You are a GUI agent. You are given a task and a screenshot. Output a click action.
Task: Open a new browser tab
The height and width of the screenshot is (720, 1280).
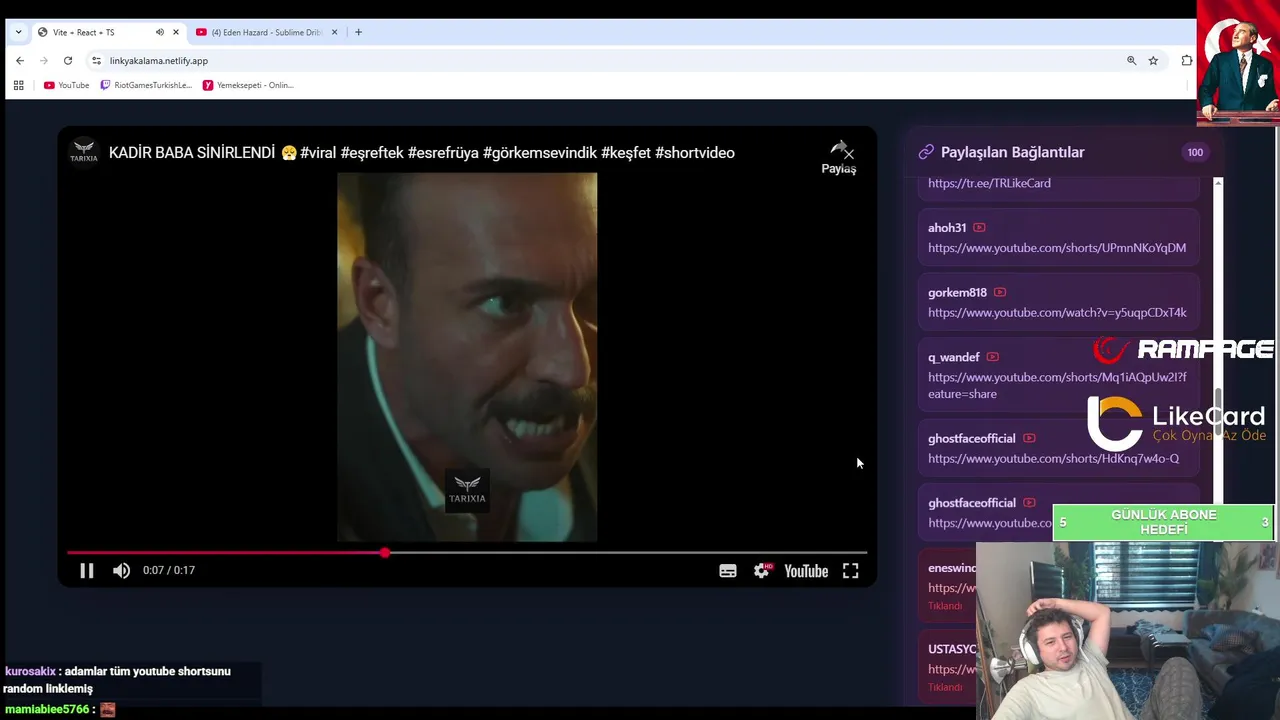359,32
